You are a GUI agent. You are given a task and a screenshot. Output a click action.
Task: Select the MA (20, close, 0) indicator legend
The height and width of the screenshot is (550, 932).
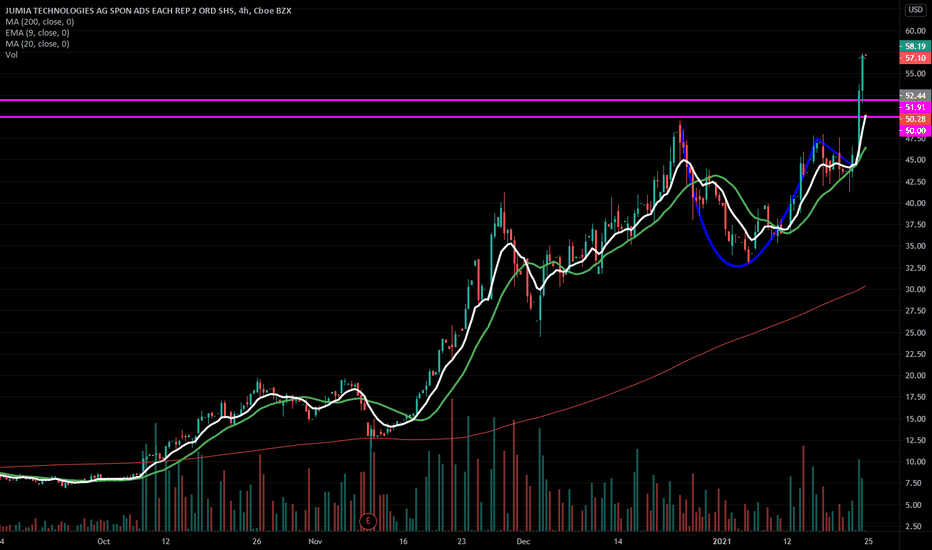tap(37, 43)
